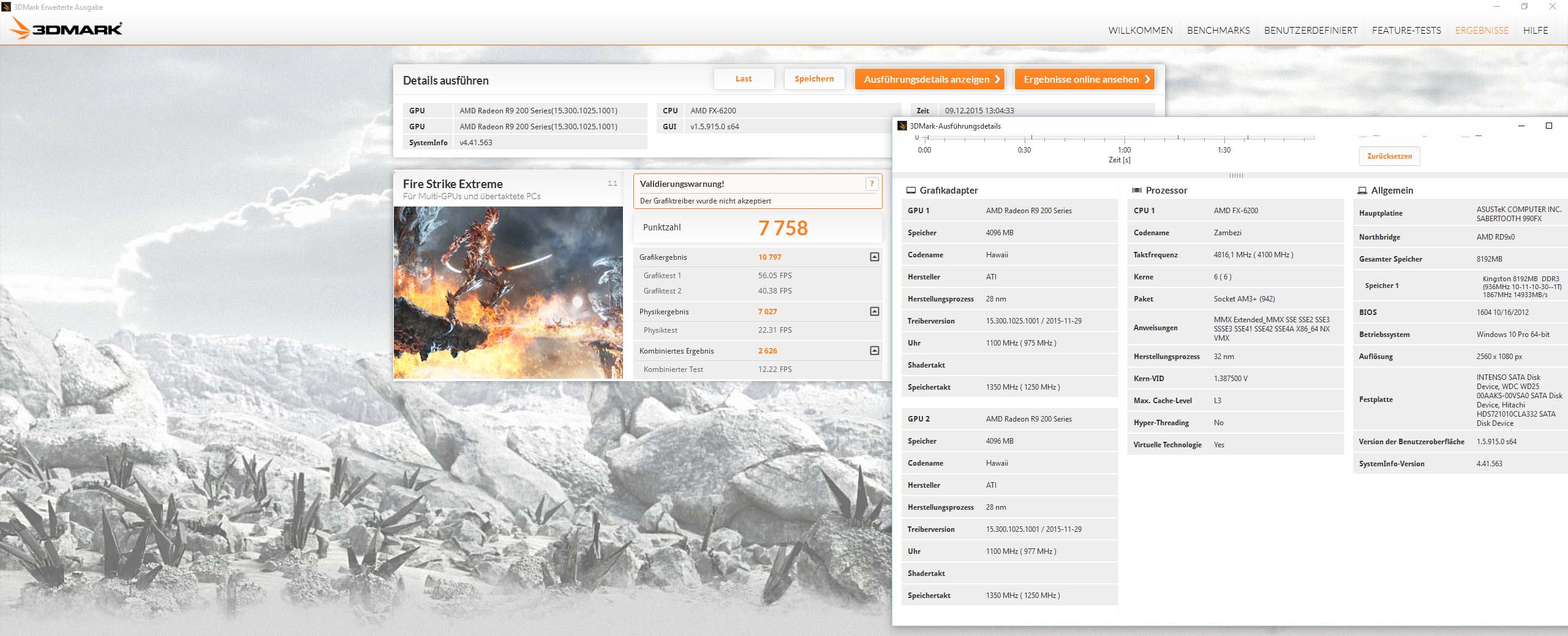
Task: Open the validation warning help question mark
Action: tap(872, 184)
